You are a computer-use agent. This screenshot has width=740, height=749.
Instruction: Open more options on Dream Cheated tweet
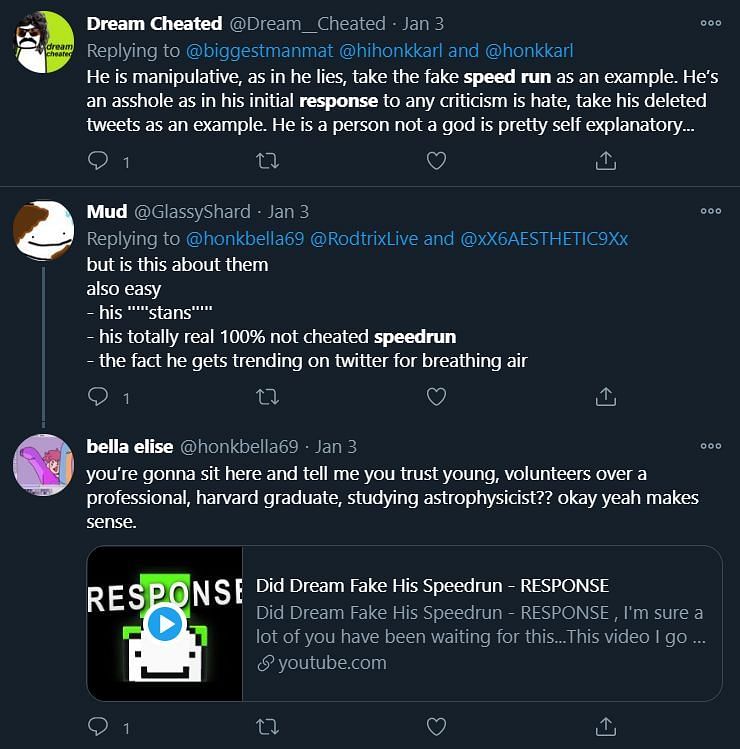point(710,23)
